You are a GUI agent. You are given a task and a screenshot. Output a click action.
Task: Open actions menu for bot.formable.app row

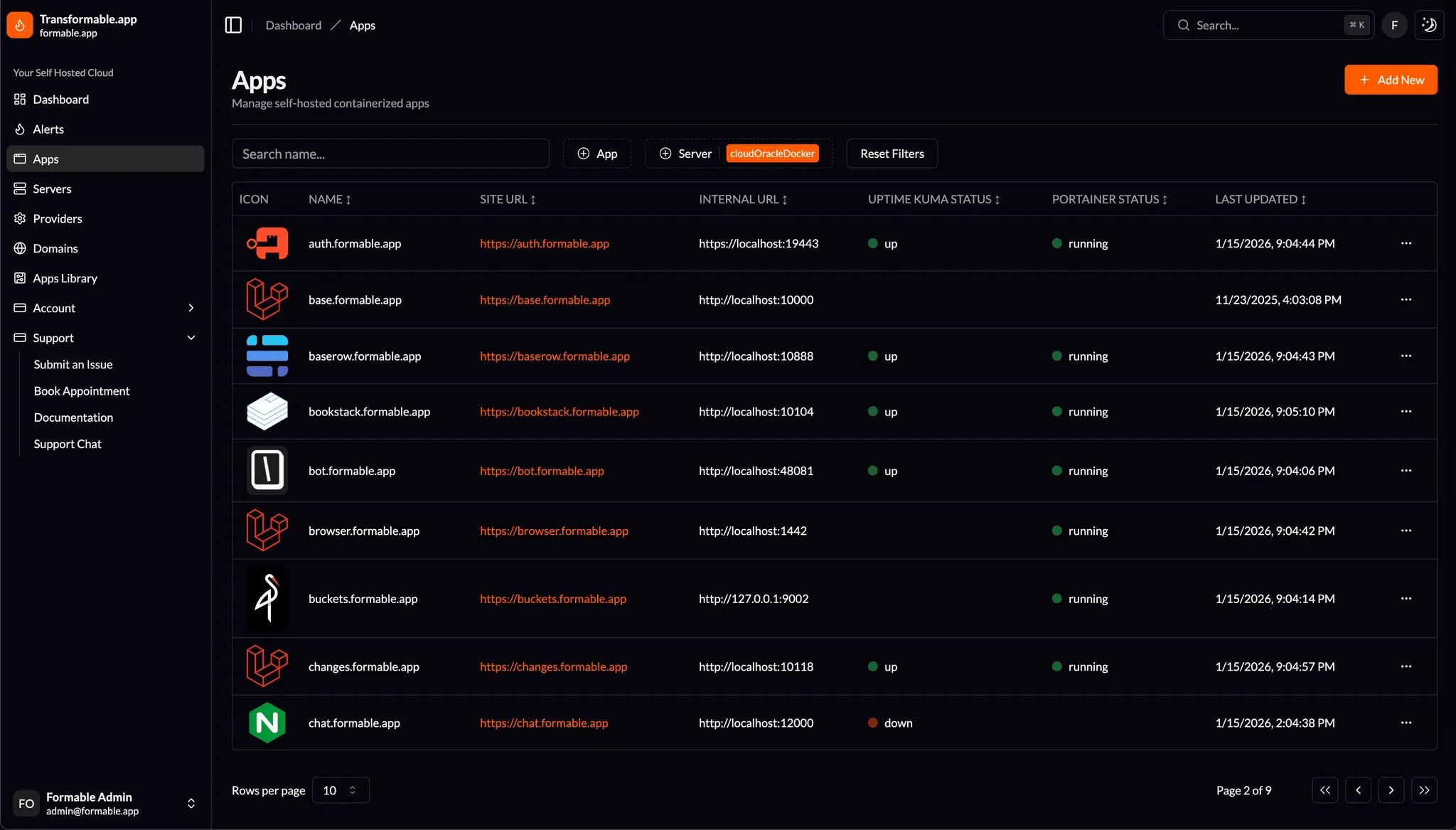(1406, 470)
